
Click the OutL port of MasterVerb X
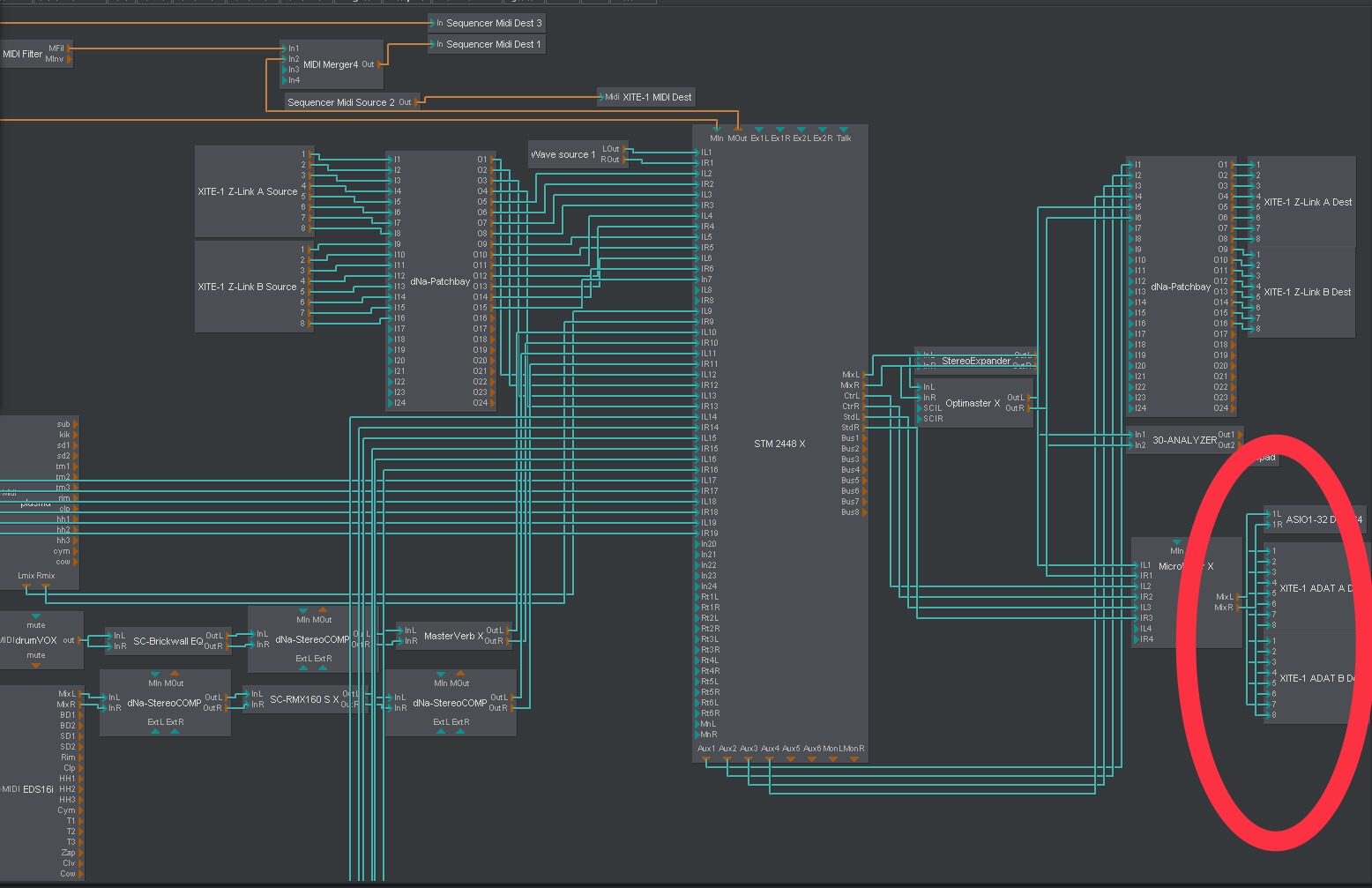coord(507,631)
